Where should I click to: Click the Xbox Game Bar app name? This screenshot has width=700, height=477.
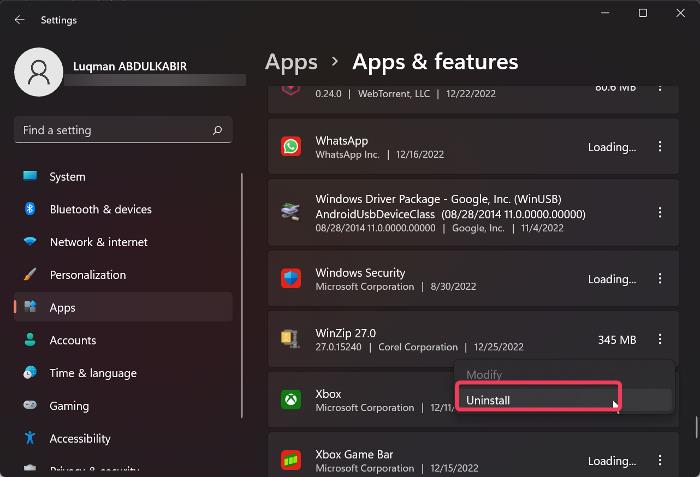[354, 454]
